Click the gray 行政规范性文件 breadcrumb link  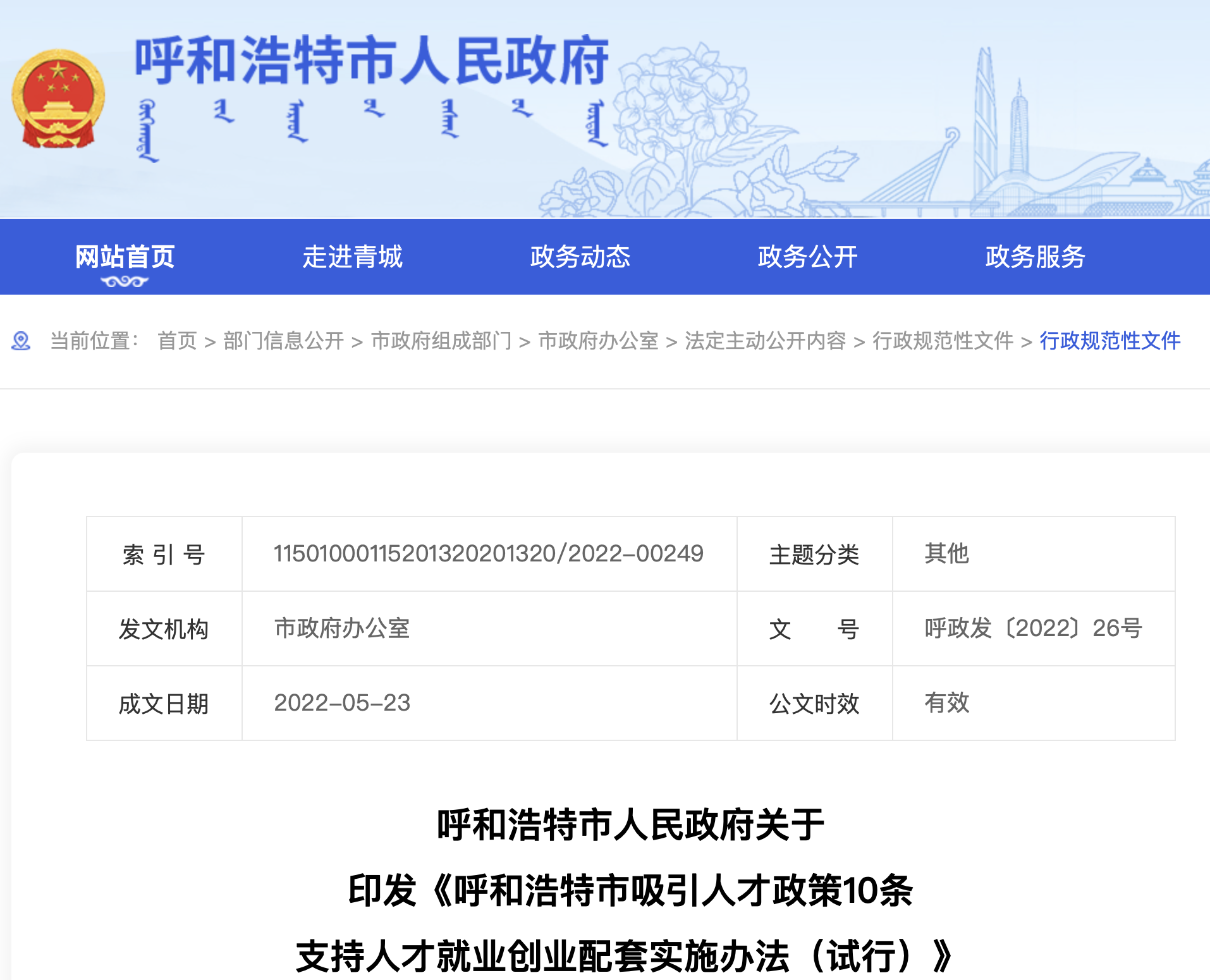943,341
